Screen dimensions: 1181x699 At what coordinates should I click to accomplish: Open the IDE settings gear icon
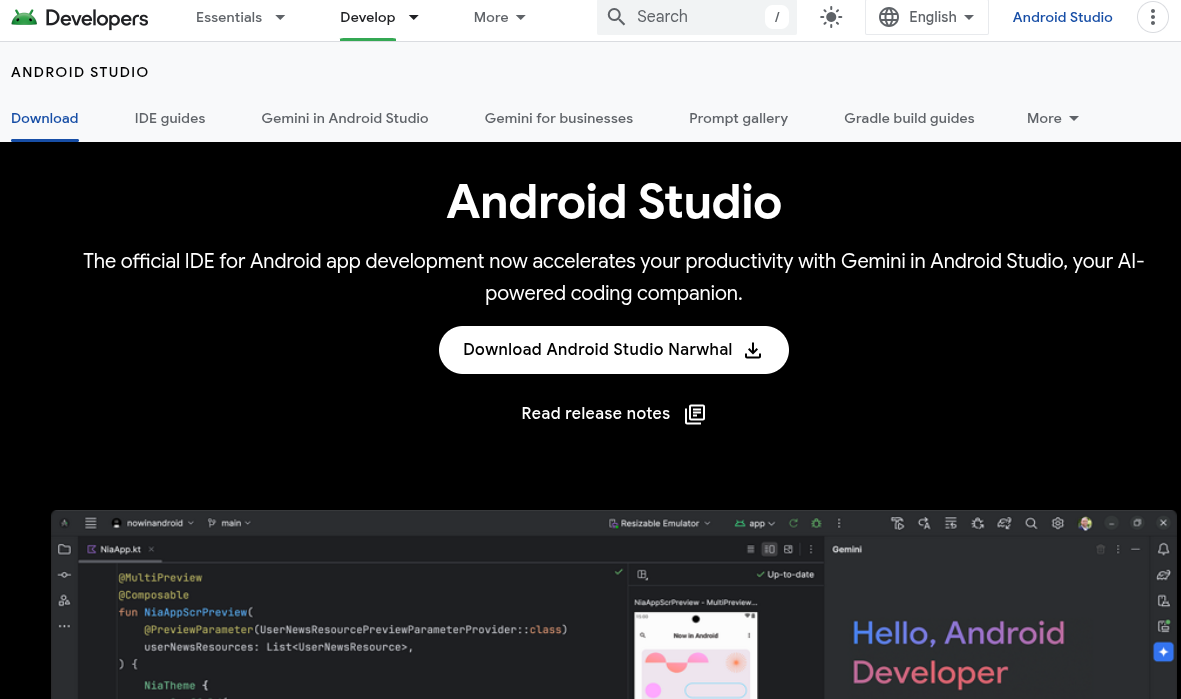[x=1057, y=523]
